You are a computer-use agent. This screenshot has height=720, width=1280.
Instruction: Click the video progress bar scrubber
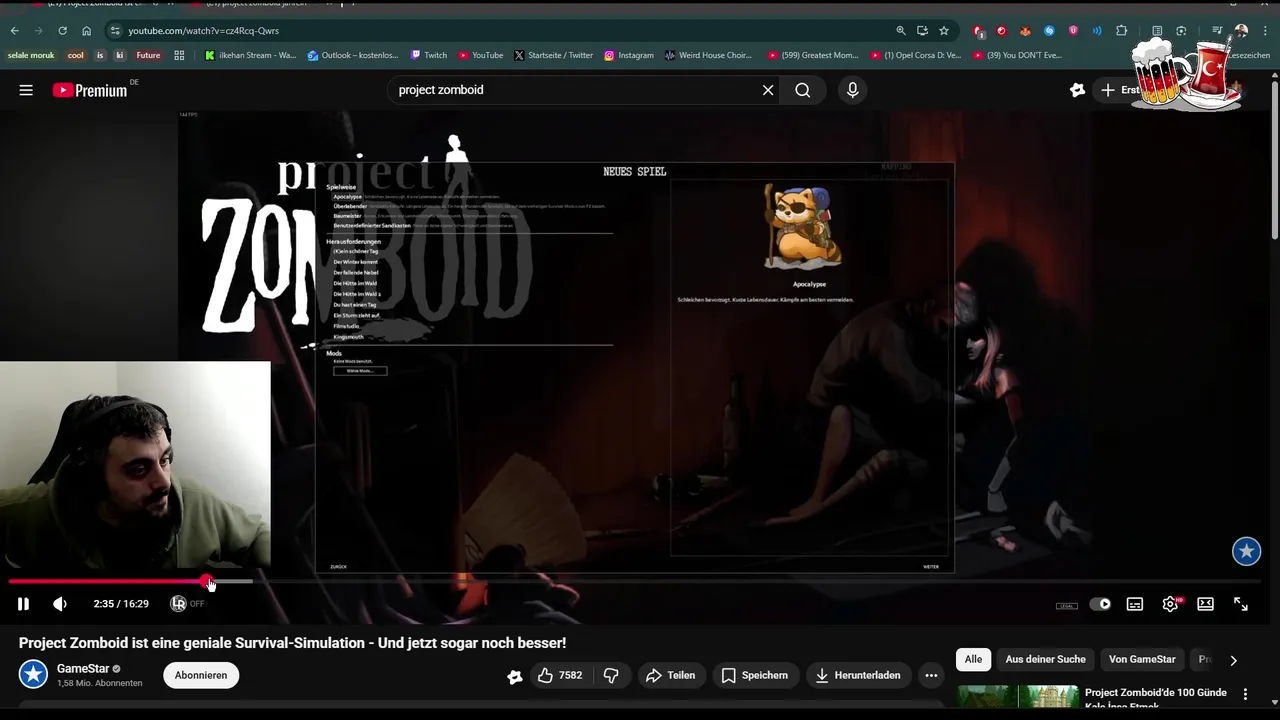tap(206, 581)
